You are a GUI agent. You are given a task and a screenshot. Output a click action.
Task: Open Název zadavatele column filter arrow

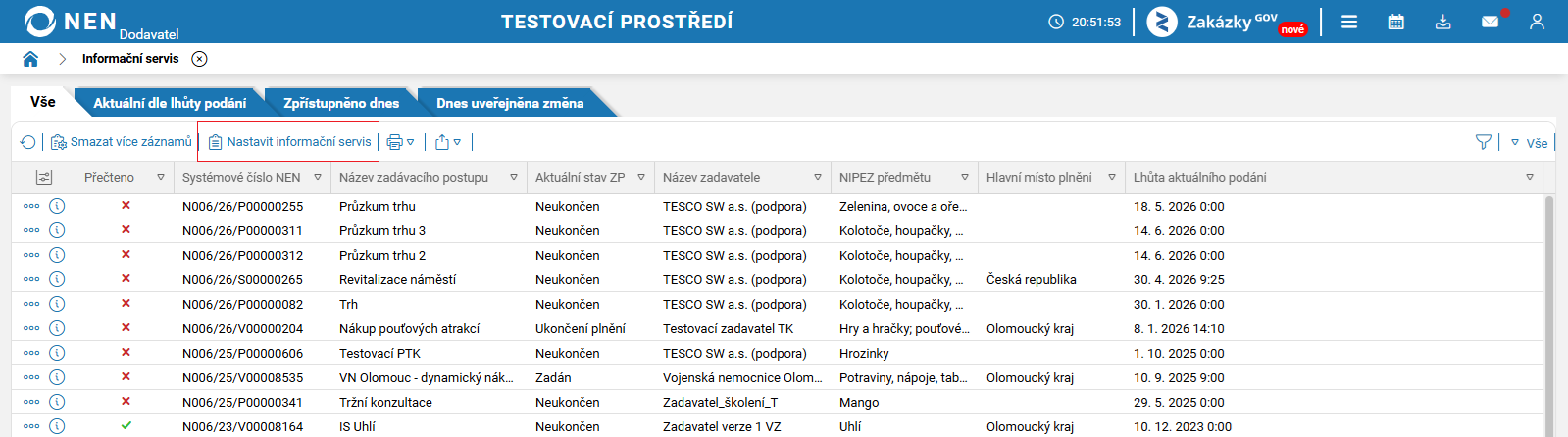click(818, 177)
